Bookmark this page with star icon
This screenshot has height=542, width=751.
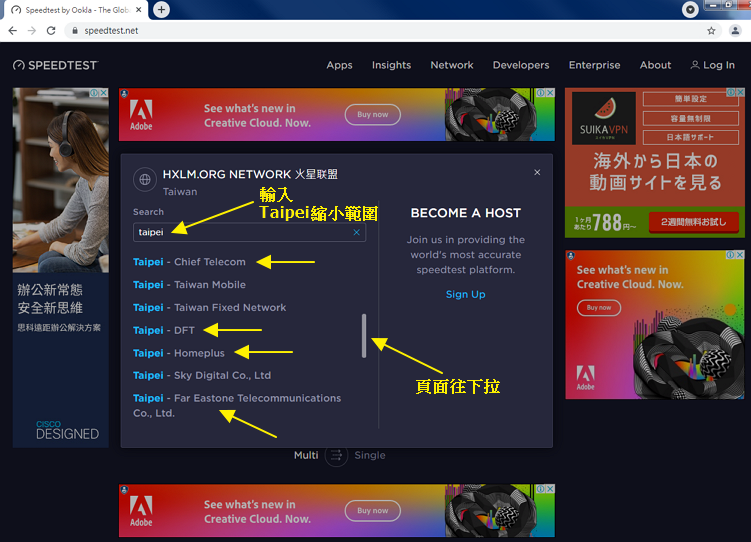tap(711, 31)
